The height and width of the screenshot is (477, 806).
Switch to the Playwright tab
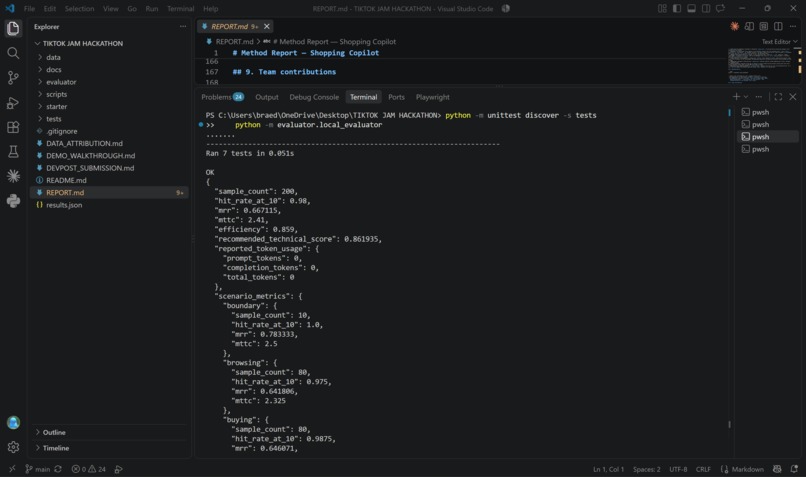(432, 97)
